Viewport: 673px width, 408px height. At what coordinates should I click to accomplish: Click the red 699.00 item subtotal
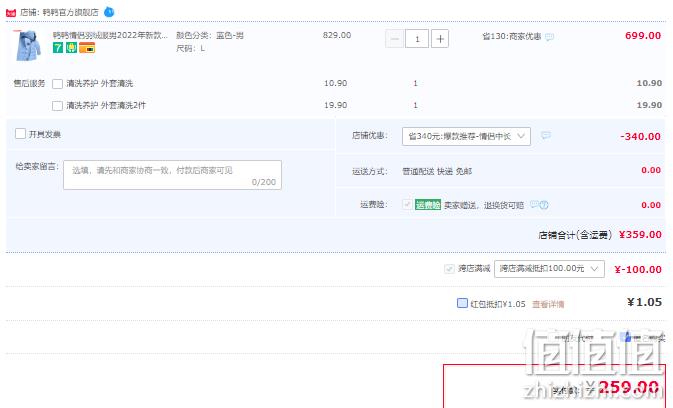(643, 36)
